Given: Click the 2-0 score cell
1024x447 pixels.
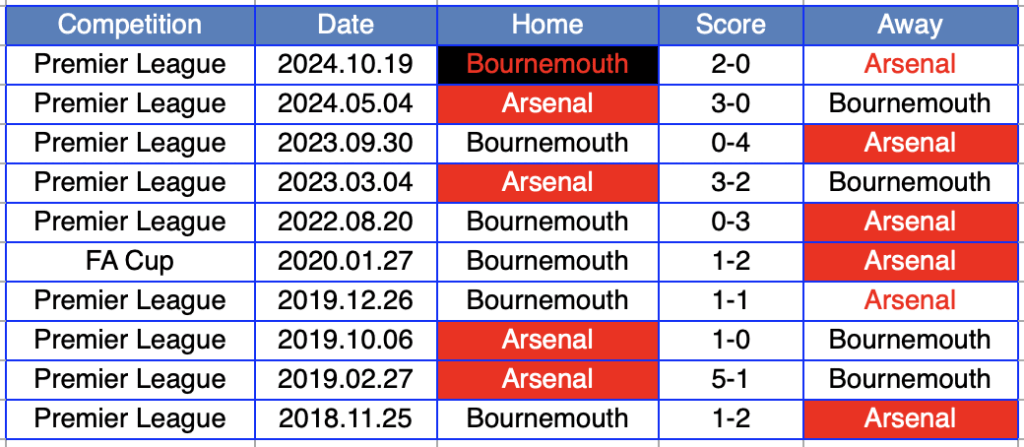Looking at the screenshot, I should [731, 65].
